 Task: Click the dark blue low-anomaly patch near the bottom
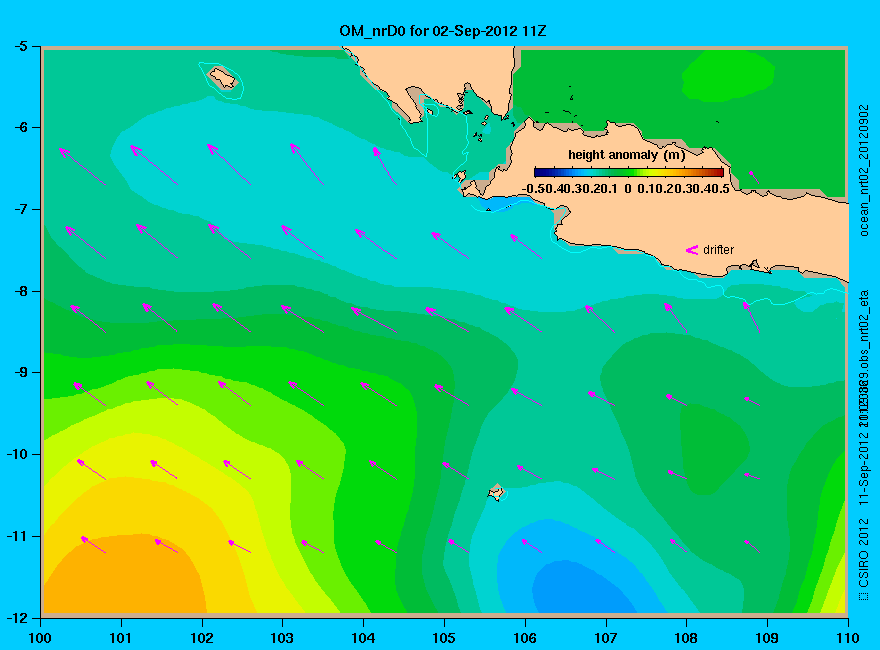point(584,589)
